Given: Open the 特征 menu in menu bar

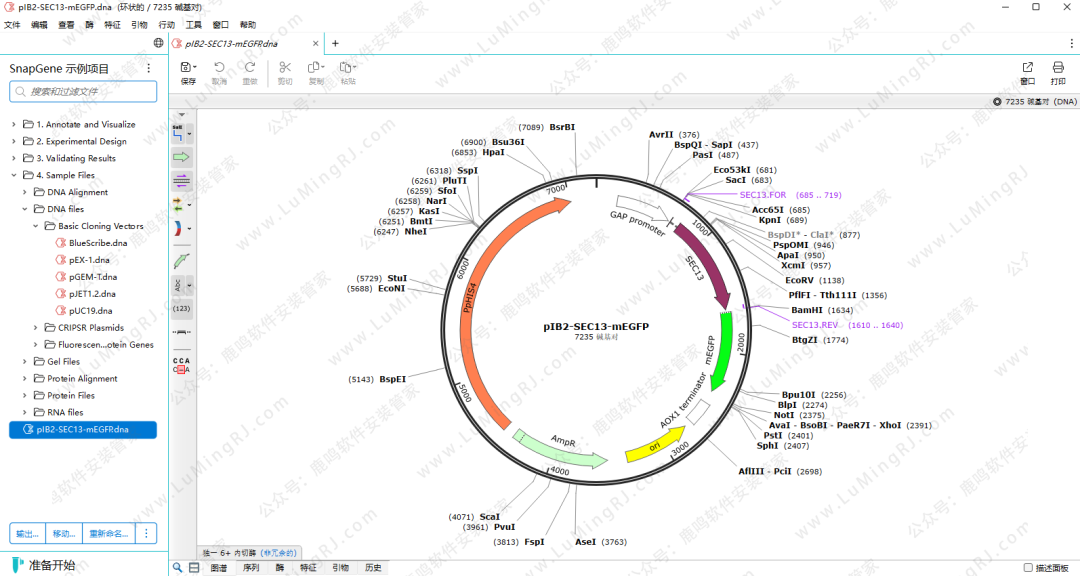Looking at the screenshot, I should click(112, 24).
